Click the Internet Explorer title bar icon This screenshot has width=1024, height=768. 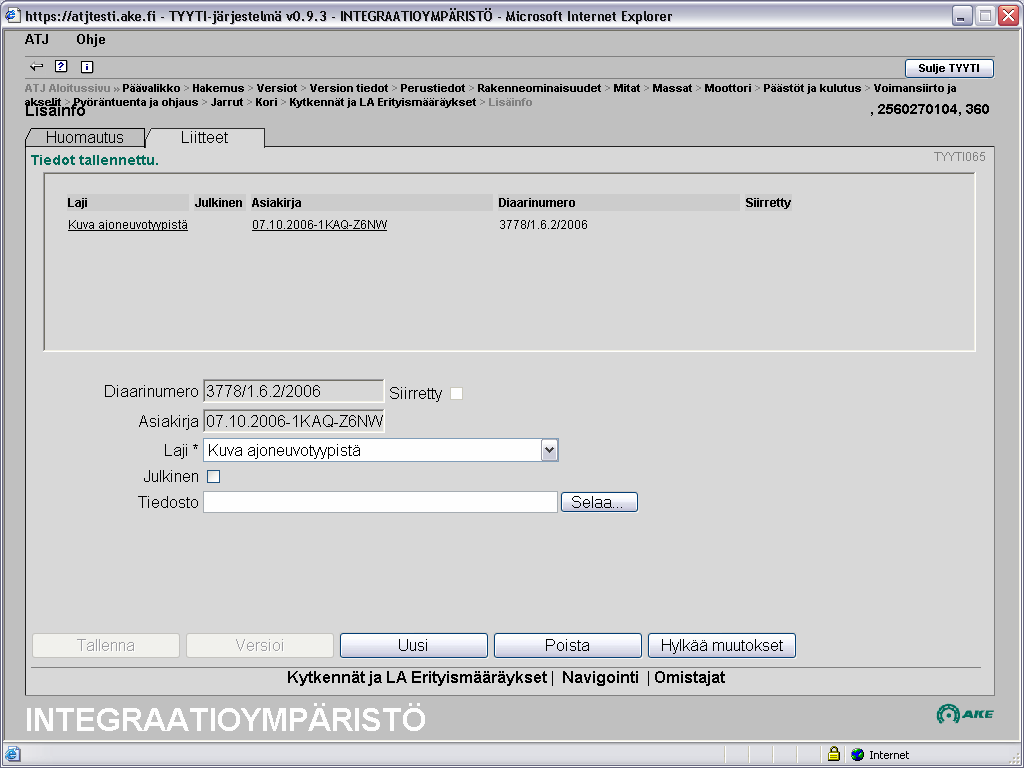coord(12,15)
